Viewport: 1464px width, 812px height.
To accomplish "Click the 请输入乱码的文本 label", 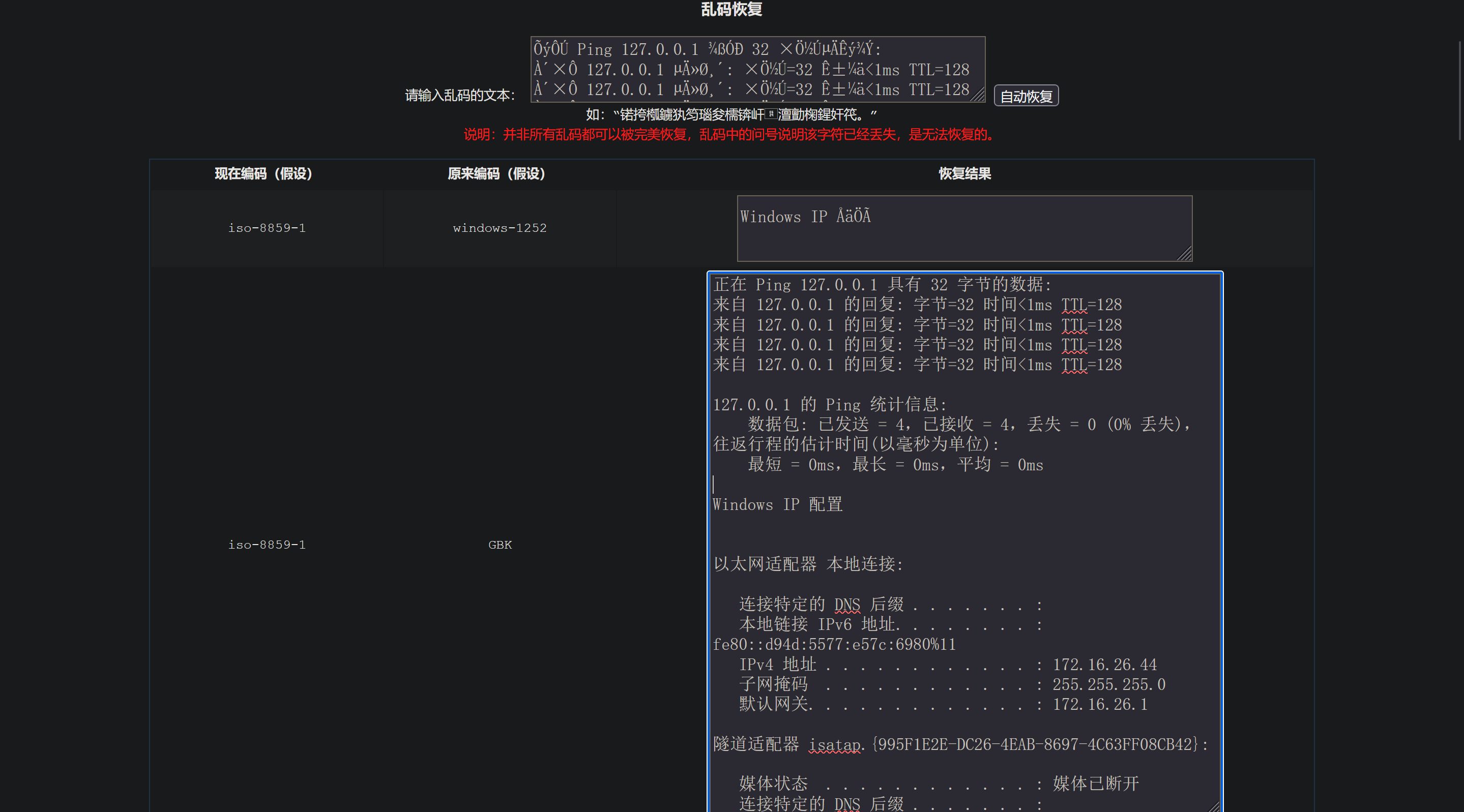I will (x=460, y=96).
